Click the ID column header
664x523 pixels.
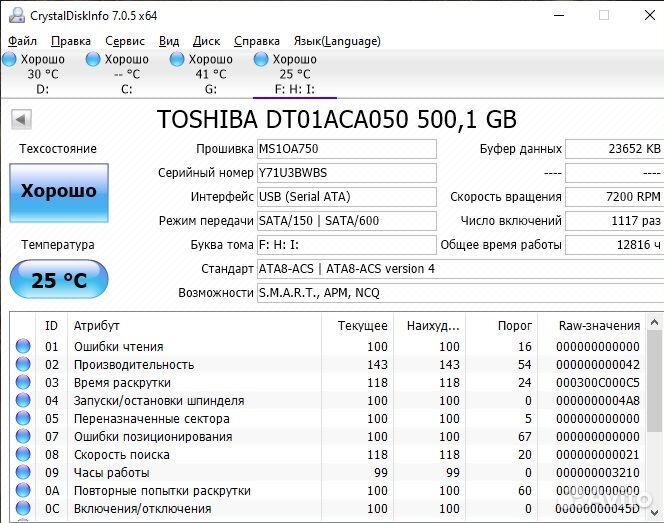pos(52,326)
